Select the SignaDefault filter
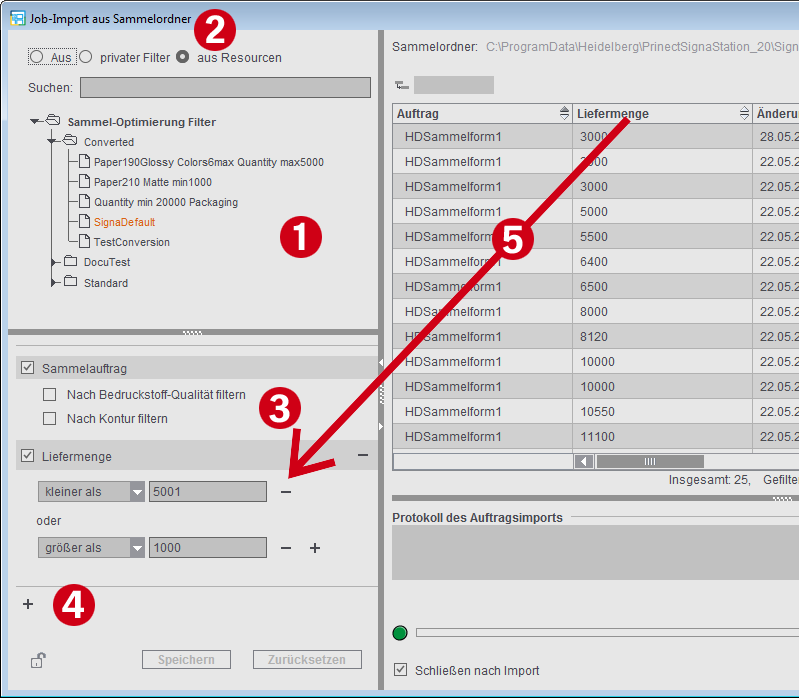799x698 pixels. 124,222
